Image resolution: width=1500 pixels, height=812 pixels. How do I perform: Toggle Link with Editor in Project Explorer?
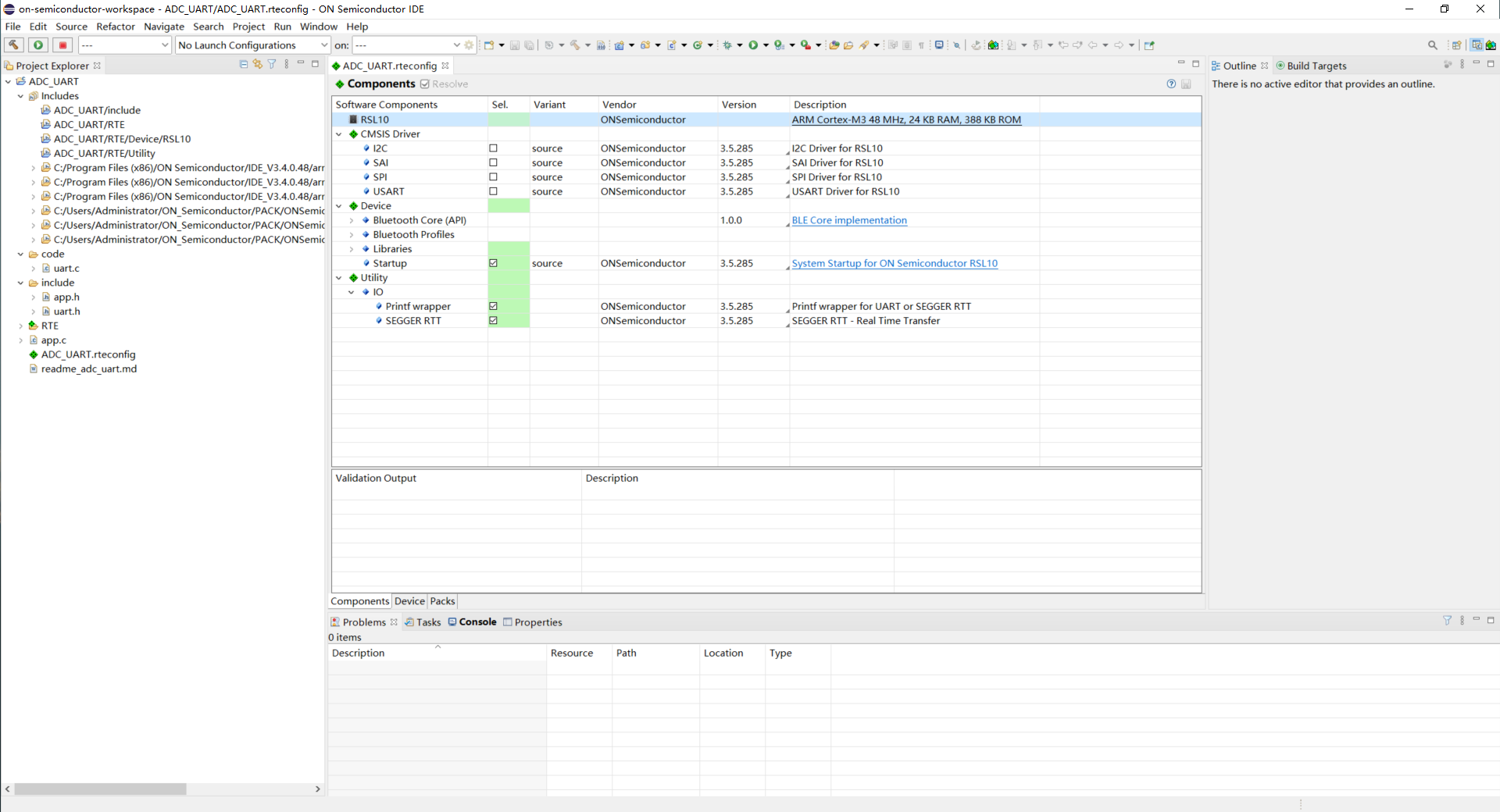click(258, 64)
